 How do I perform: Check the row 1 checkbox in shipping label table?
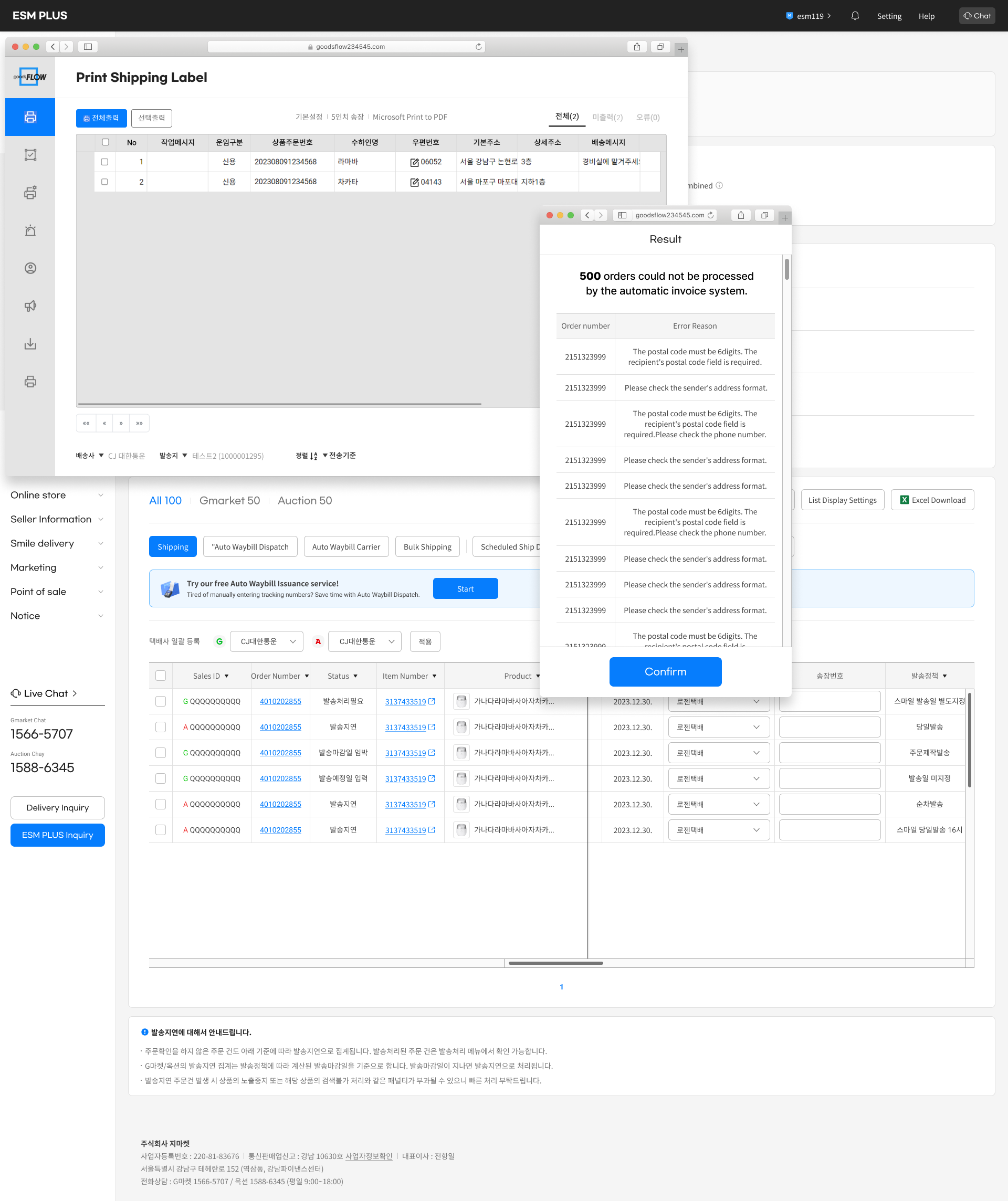[x=104, y=162]
